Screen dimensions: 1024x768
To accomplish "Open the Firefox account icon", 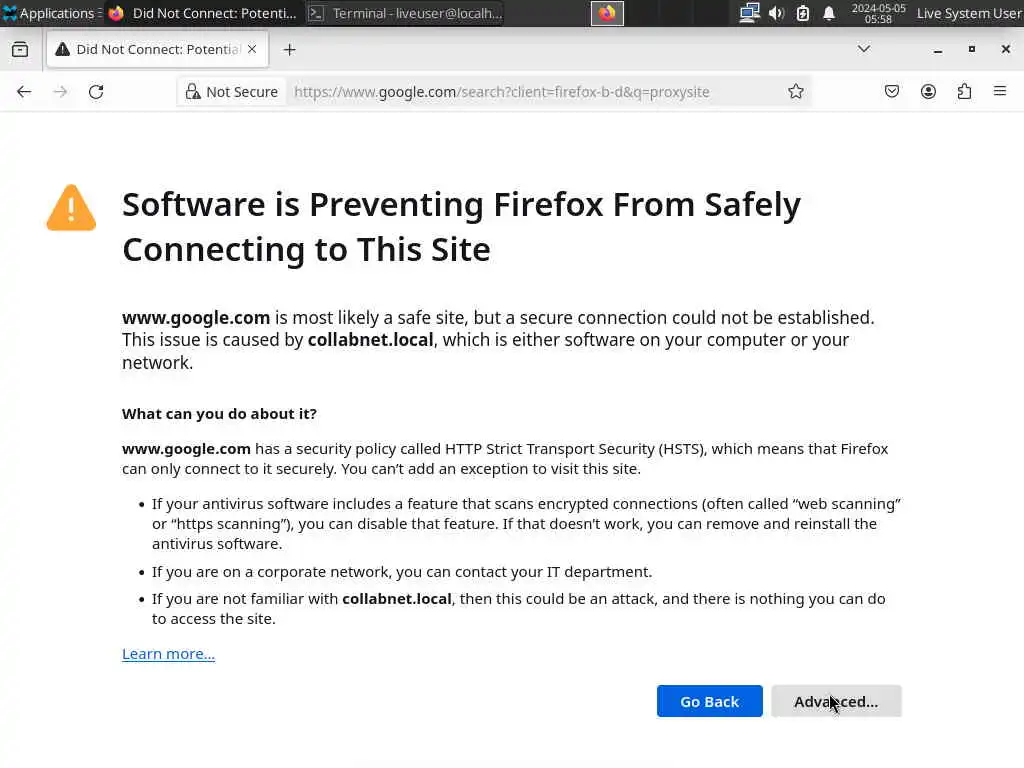I will 928,92.
